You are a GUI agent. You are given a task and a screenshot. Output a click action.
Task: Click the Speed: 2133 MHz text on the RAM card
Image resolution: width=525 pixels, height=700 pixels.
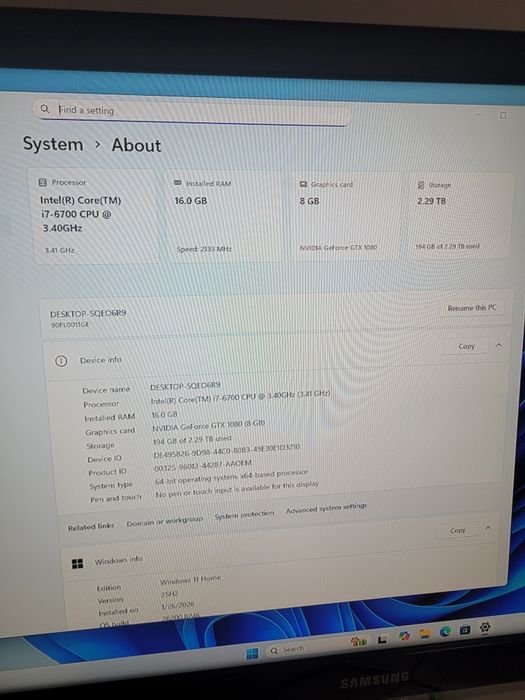[x=204, y=249]
